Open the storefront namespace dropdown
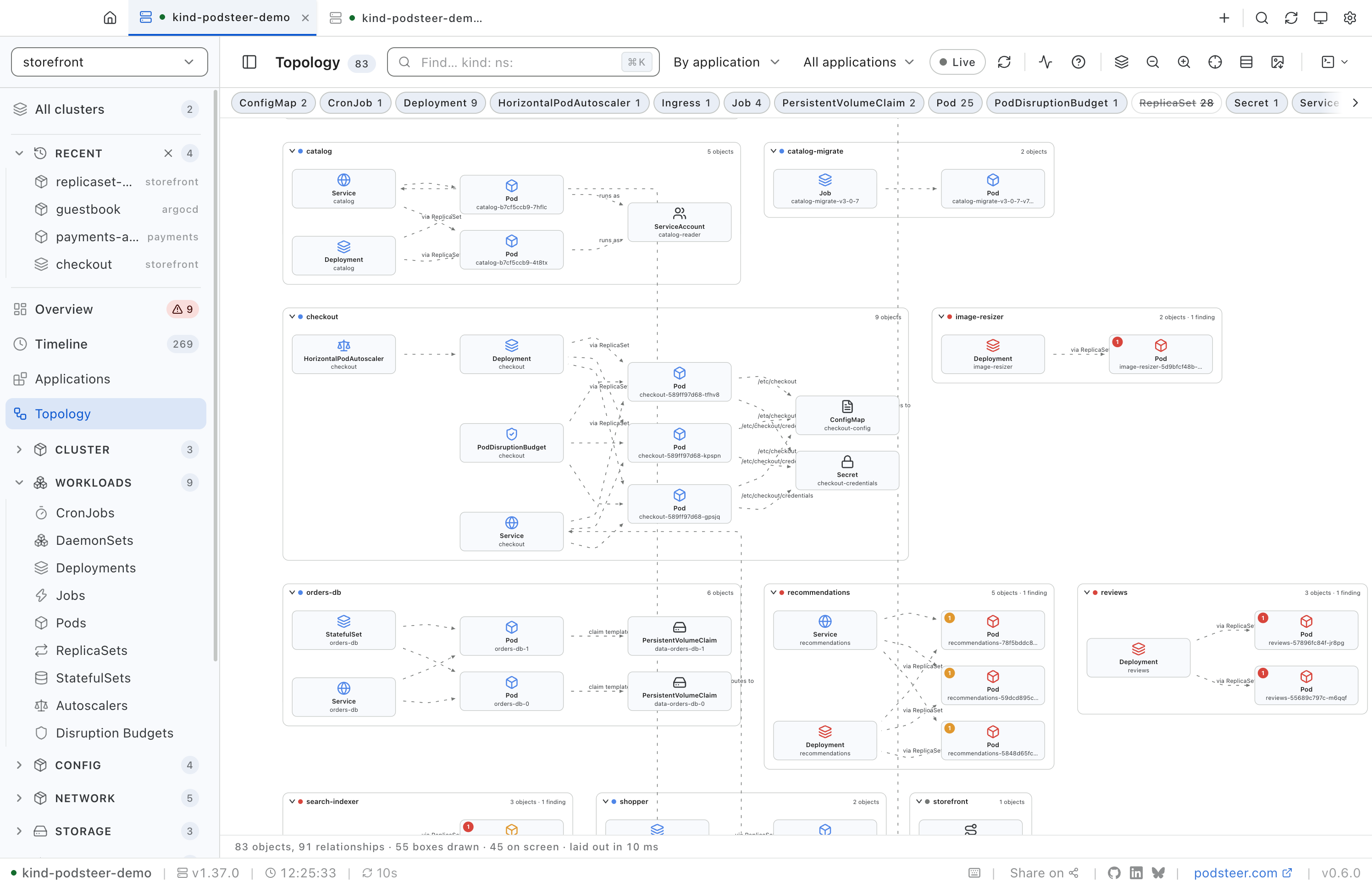 [110, 62]
